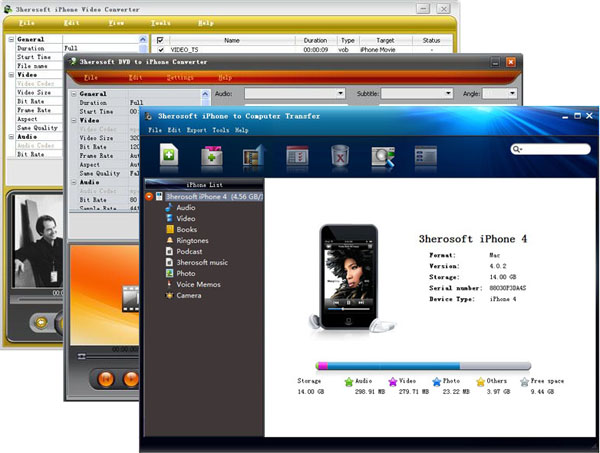Click the checklist playlist toolbar icon

pos(297,155)
